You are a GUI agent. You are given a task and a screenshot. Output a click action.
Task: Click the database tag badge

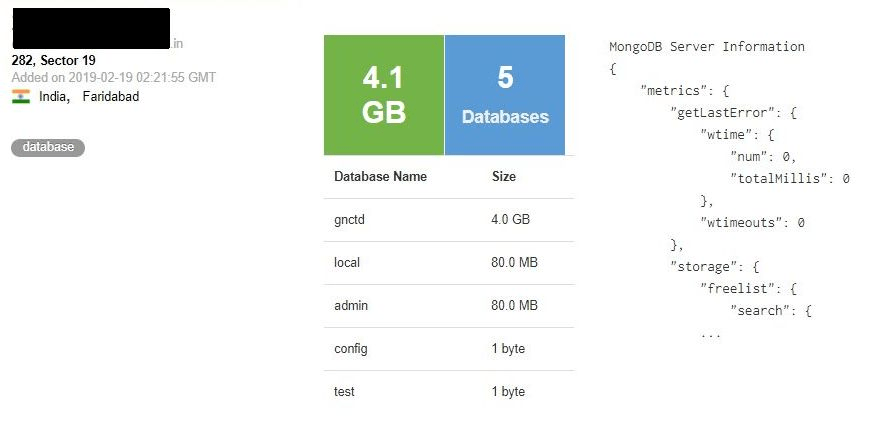point(48,148)
